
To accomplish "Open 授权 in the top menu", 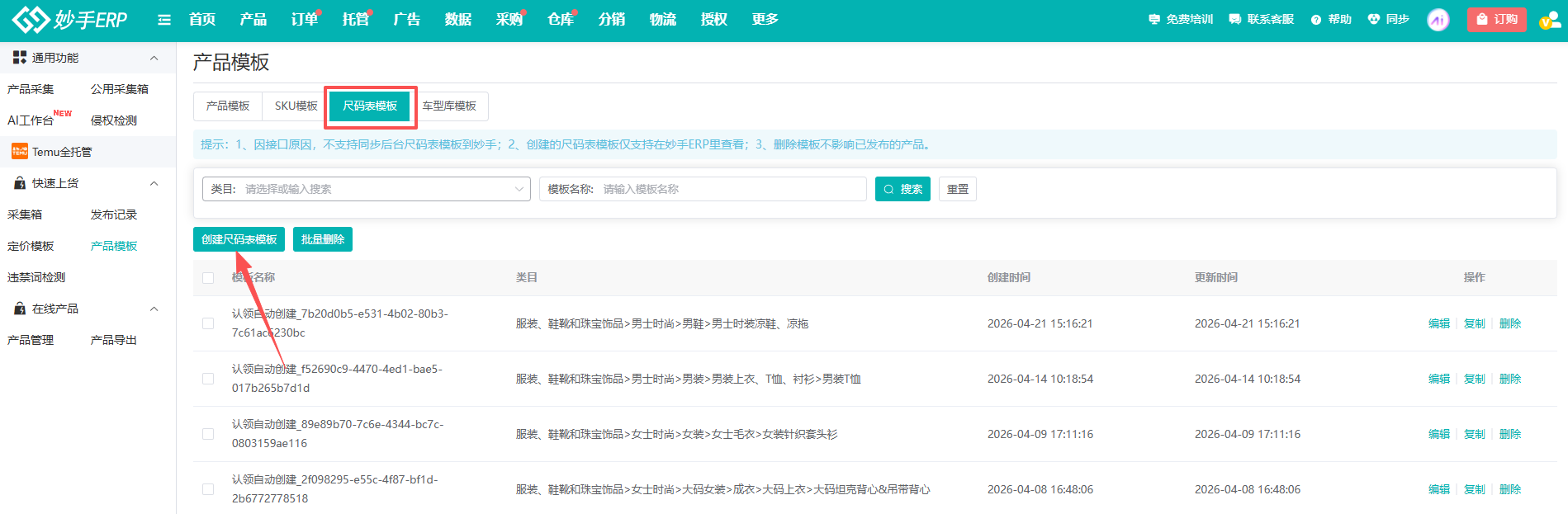I will coord(714,19).
